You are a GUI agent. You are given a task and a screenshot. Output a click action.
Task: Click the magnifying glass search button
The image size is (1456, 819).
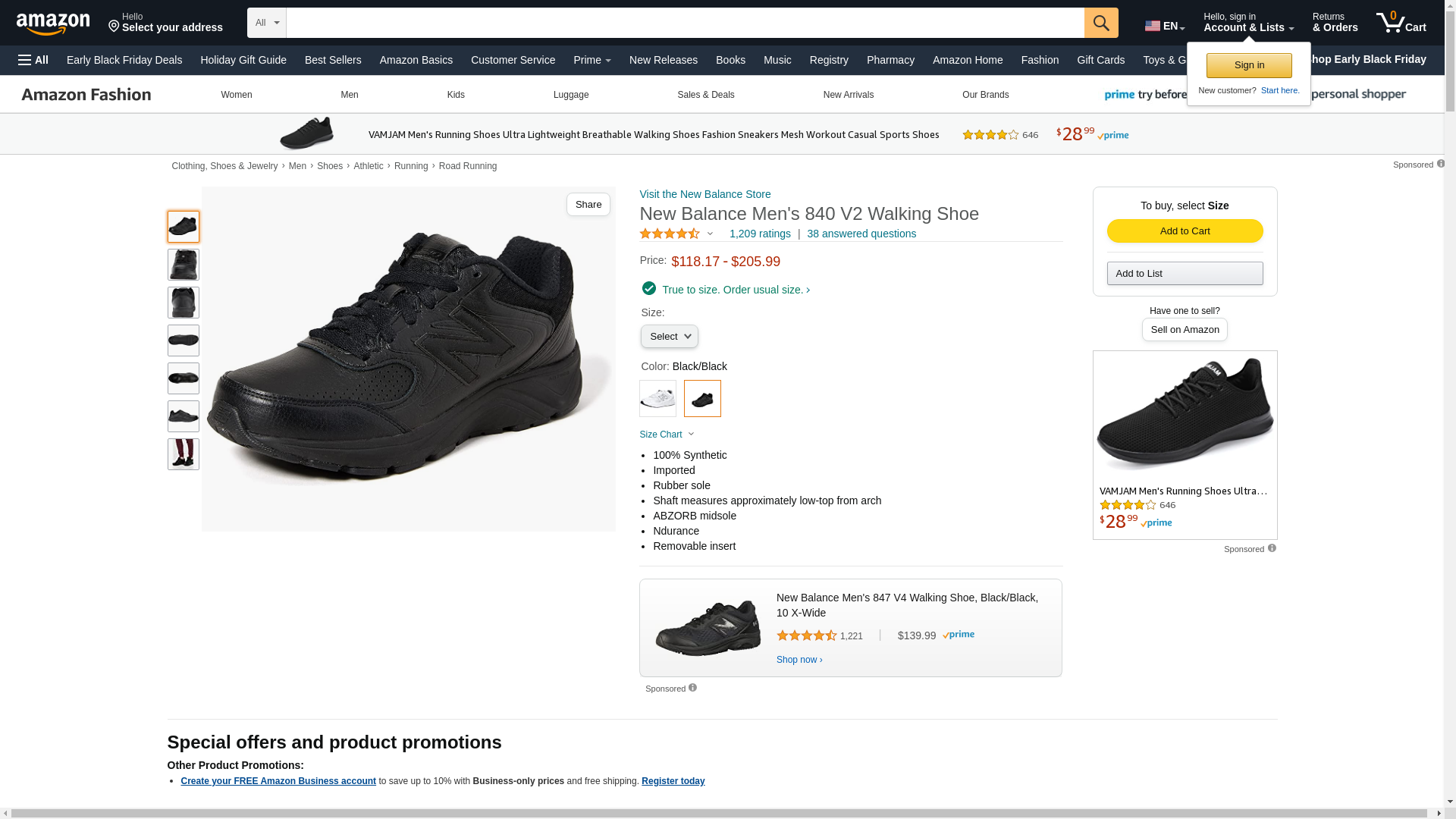[x=1100, y=23]
